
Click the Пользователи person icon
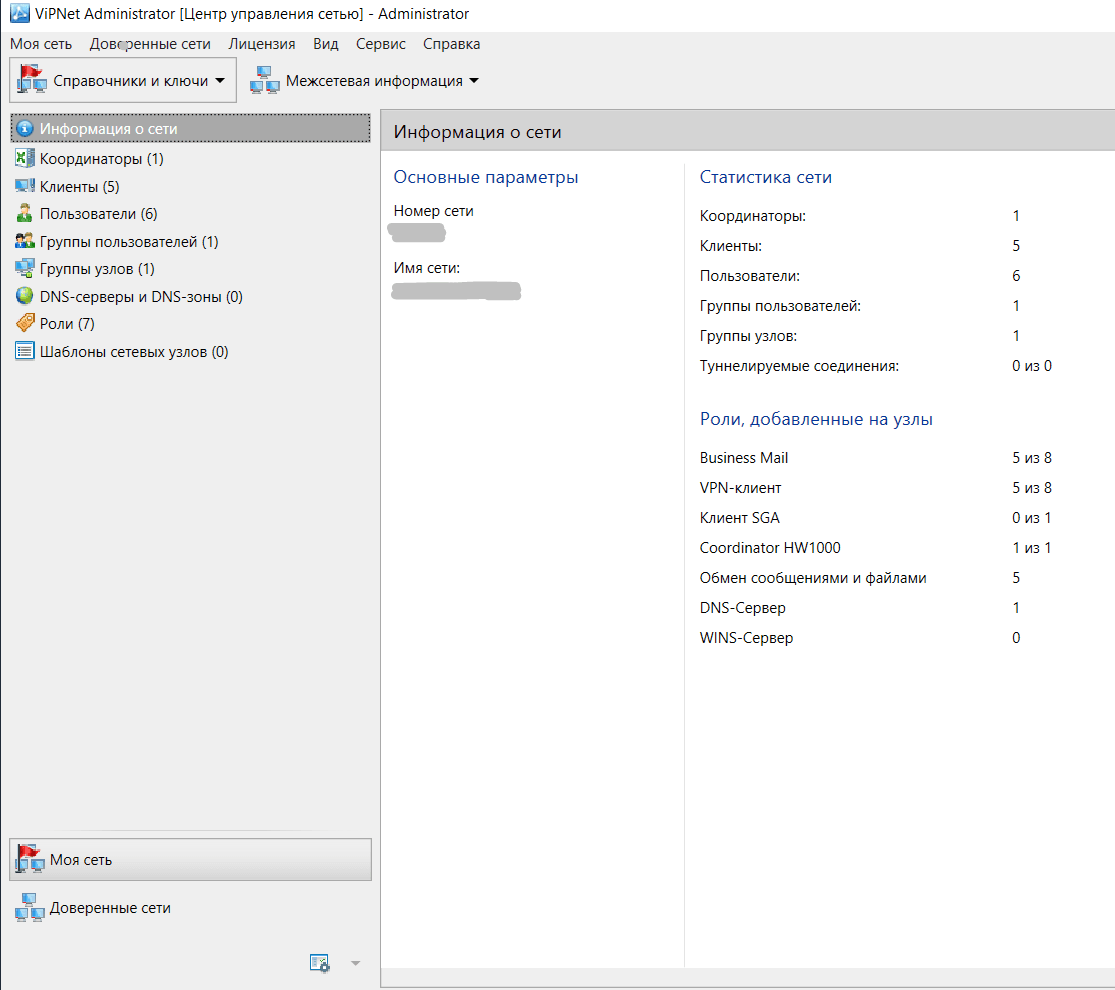pyautogui.click(x=25, y=213)
